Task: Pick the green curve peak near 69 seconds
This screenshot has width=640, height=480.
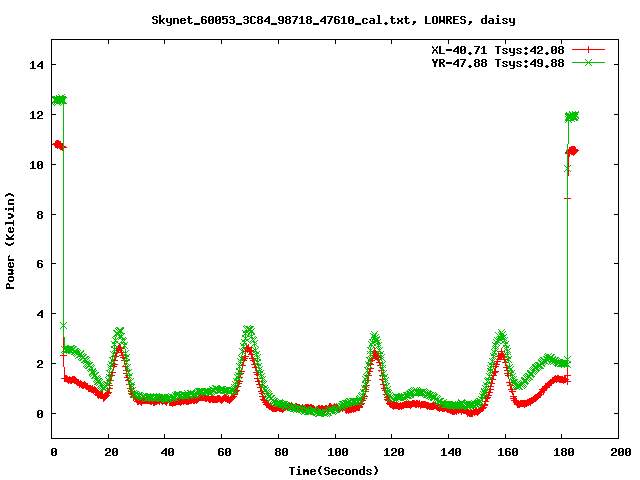Action: 249,330
